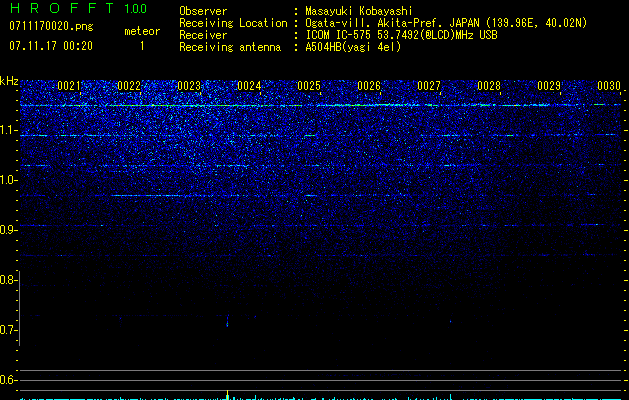Viewport: 629px width, 400px height.
Task: Click the 0026 time marker
Action: [369, 86]
